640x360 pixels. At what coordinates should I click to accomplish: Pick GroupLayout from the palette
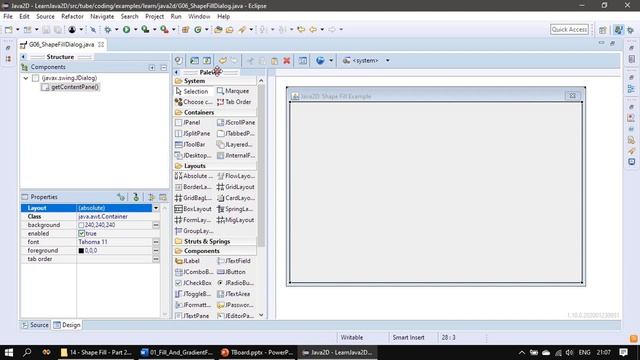pos(194,231)
